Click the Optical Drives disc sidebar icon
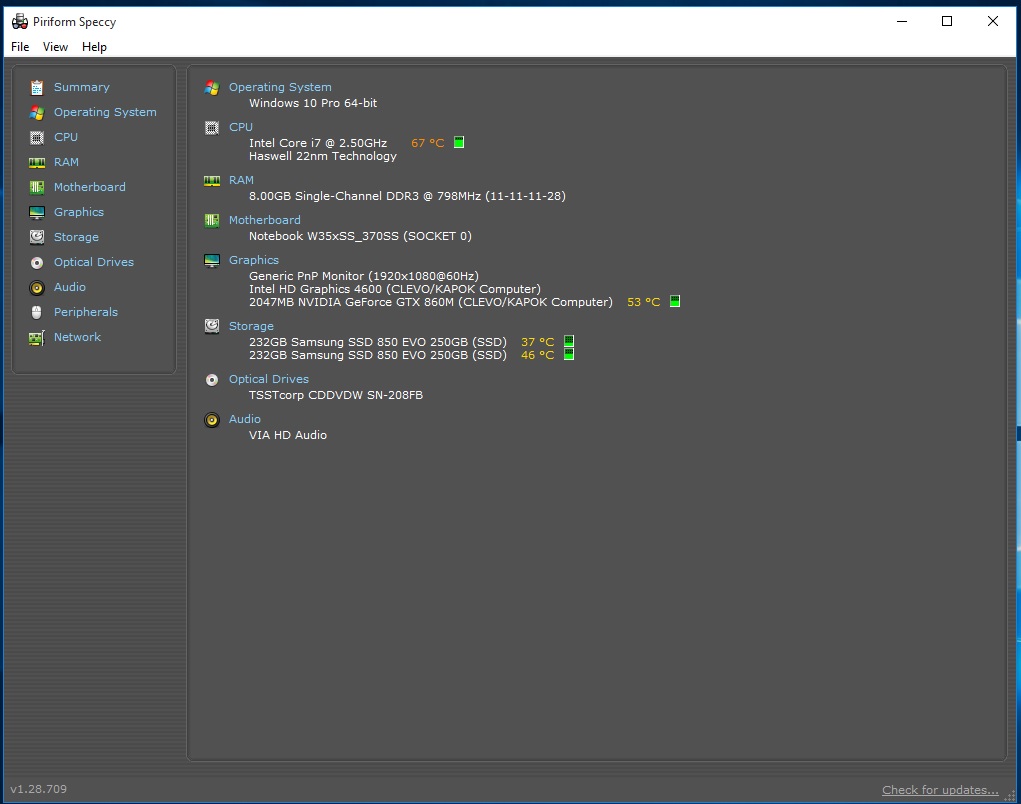The height and width of the screenshot is (804, 1021). [37, 262]
